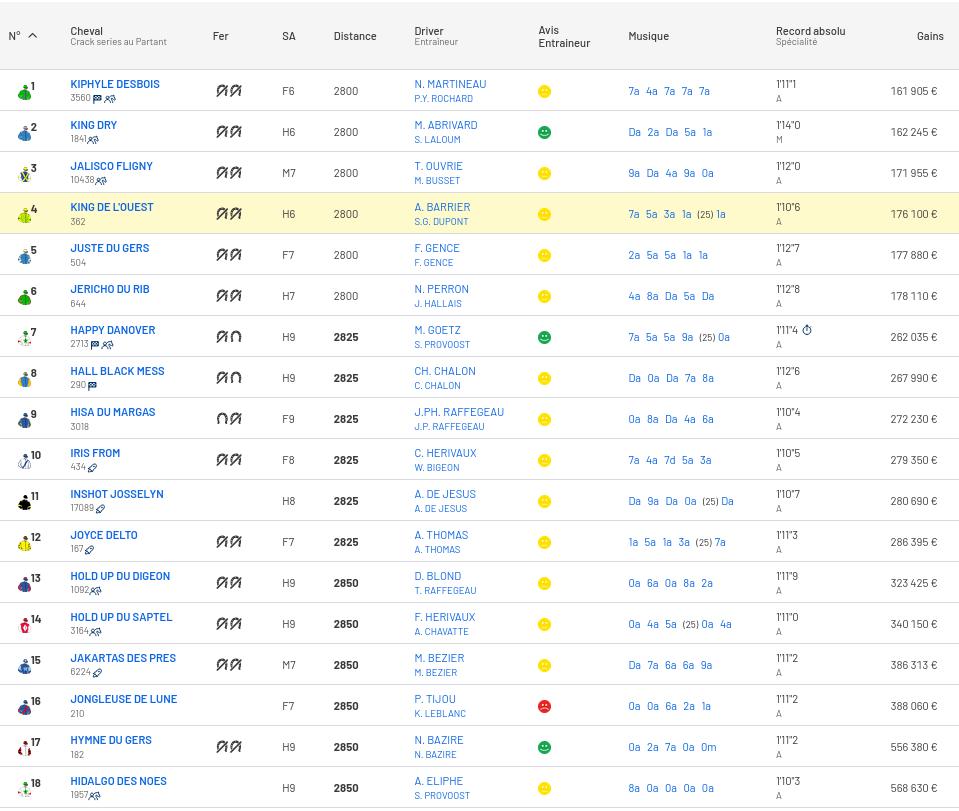Click icon beside 1841 under KING DRY

click(93, 140)
